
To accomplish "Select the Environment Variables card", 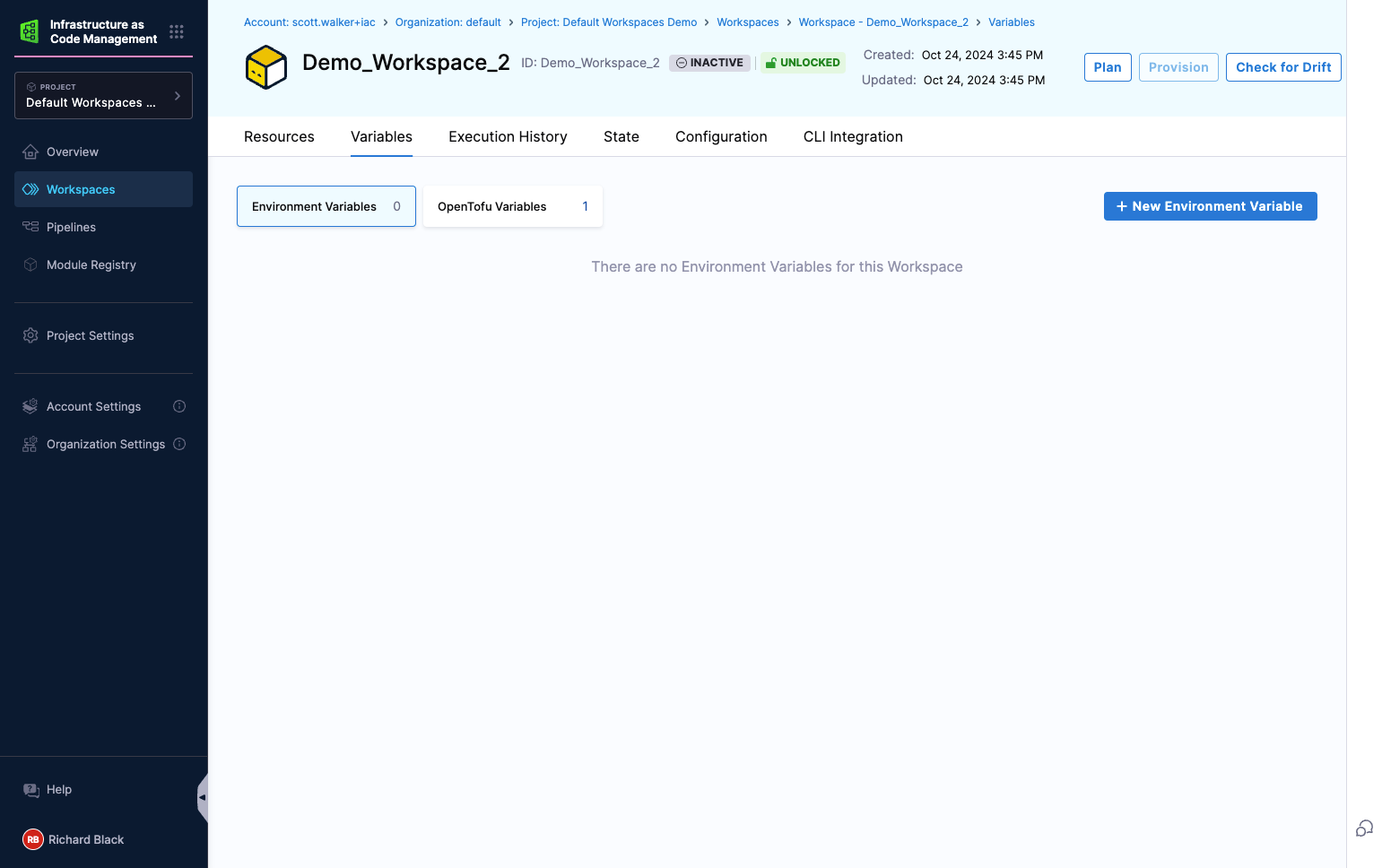I will pos(326,206).
